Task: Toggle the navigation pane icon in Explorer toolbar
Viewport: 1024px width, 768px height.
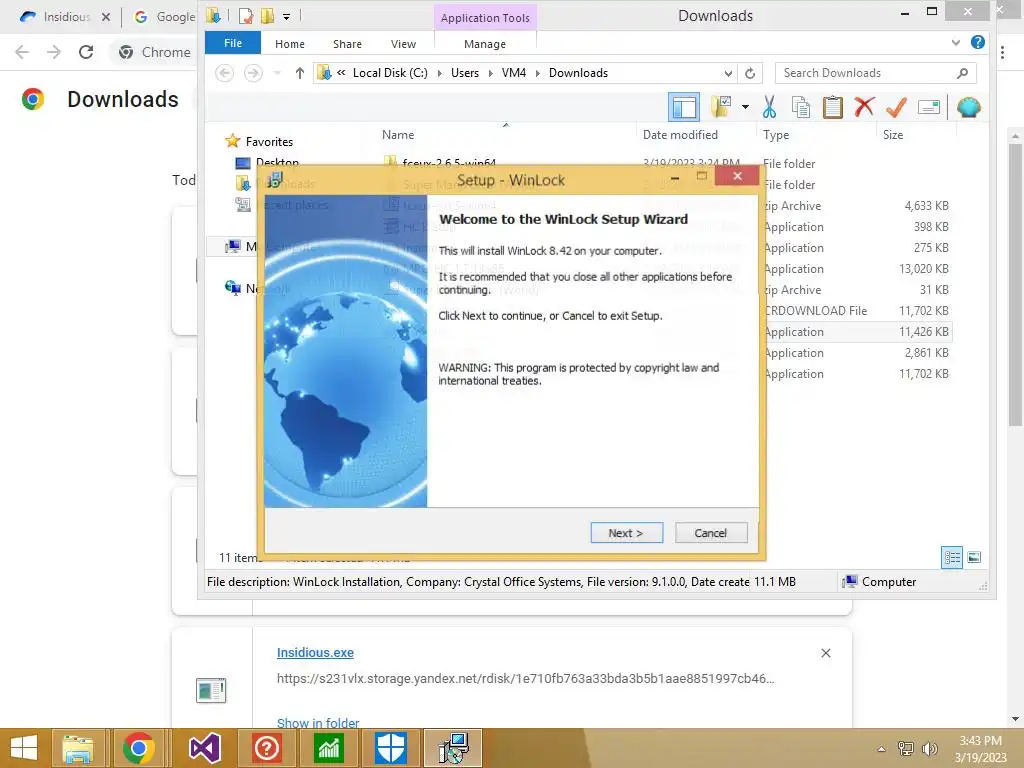Action: click(x=684, y=107)
